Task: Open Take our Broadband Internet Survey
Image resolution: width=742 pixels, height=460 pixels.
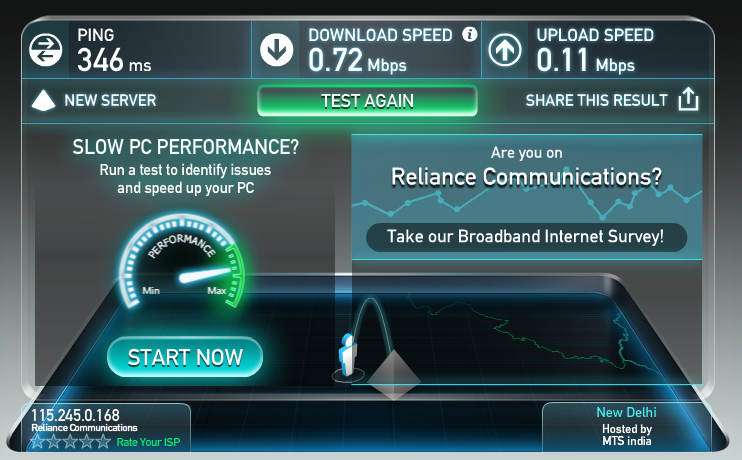Action: coord(526,237)
